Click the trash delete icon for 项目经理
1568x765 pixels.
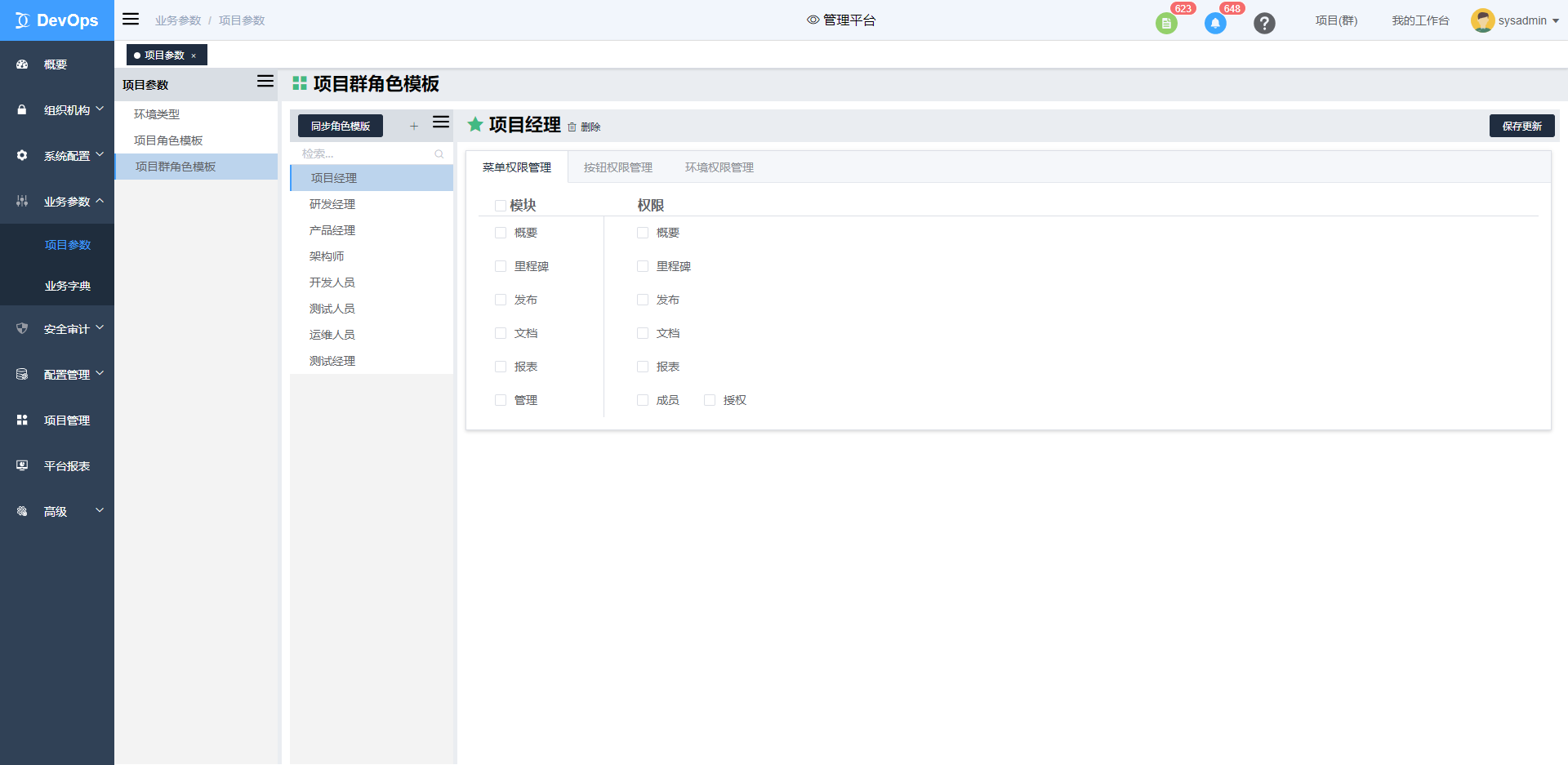point(572,127)
